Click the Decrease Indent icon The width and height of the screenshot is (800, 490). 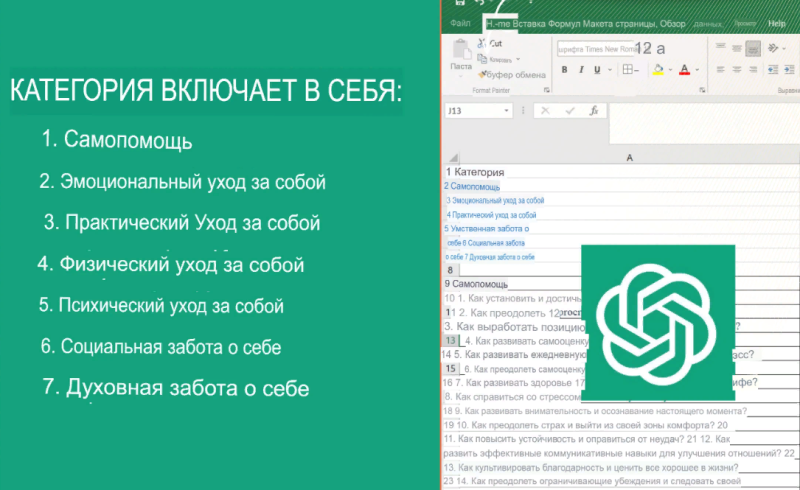coord(773,69)
